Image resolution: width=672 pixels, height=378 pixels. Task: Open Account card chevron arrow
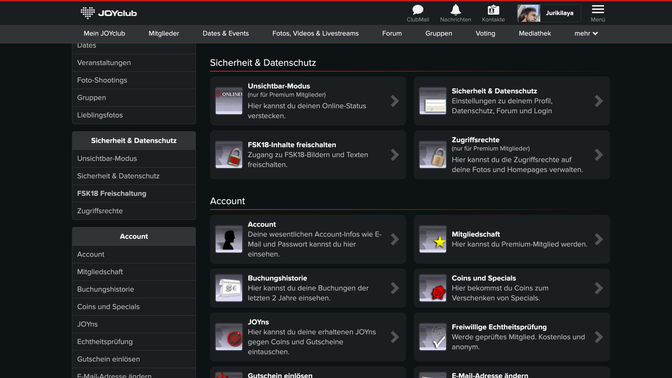(395, 239)
